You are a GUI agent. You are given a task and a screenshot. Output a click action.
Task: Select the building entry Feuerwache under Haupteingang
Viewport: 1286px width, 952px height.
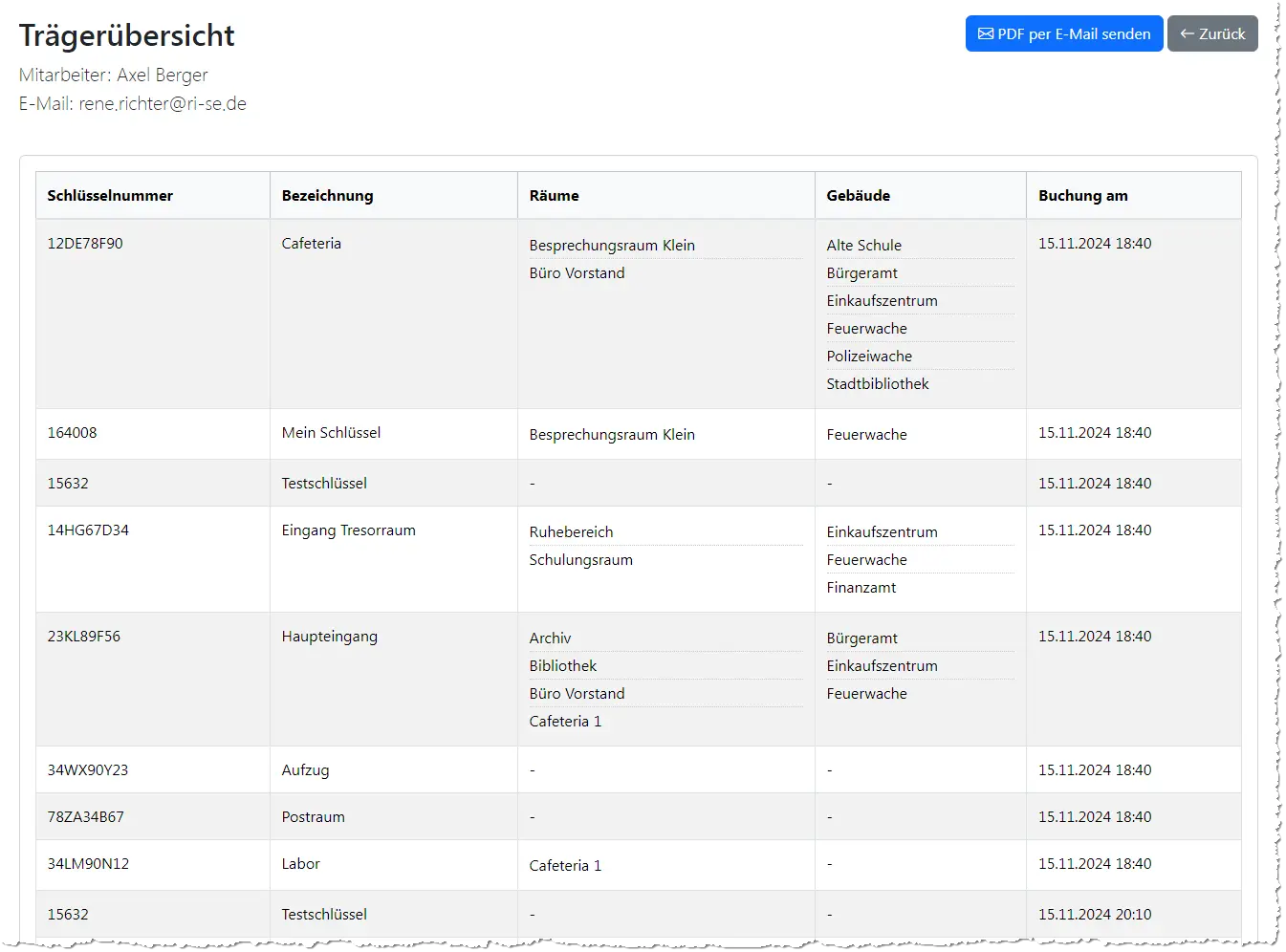click(866, 693)
